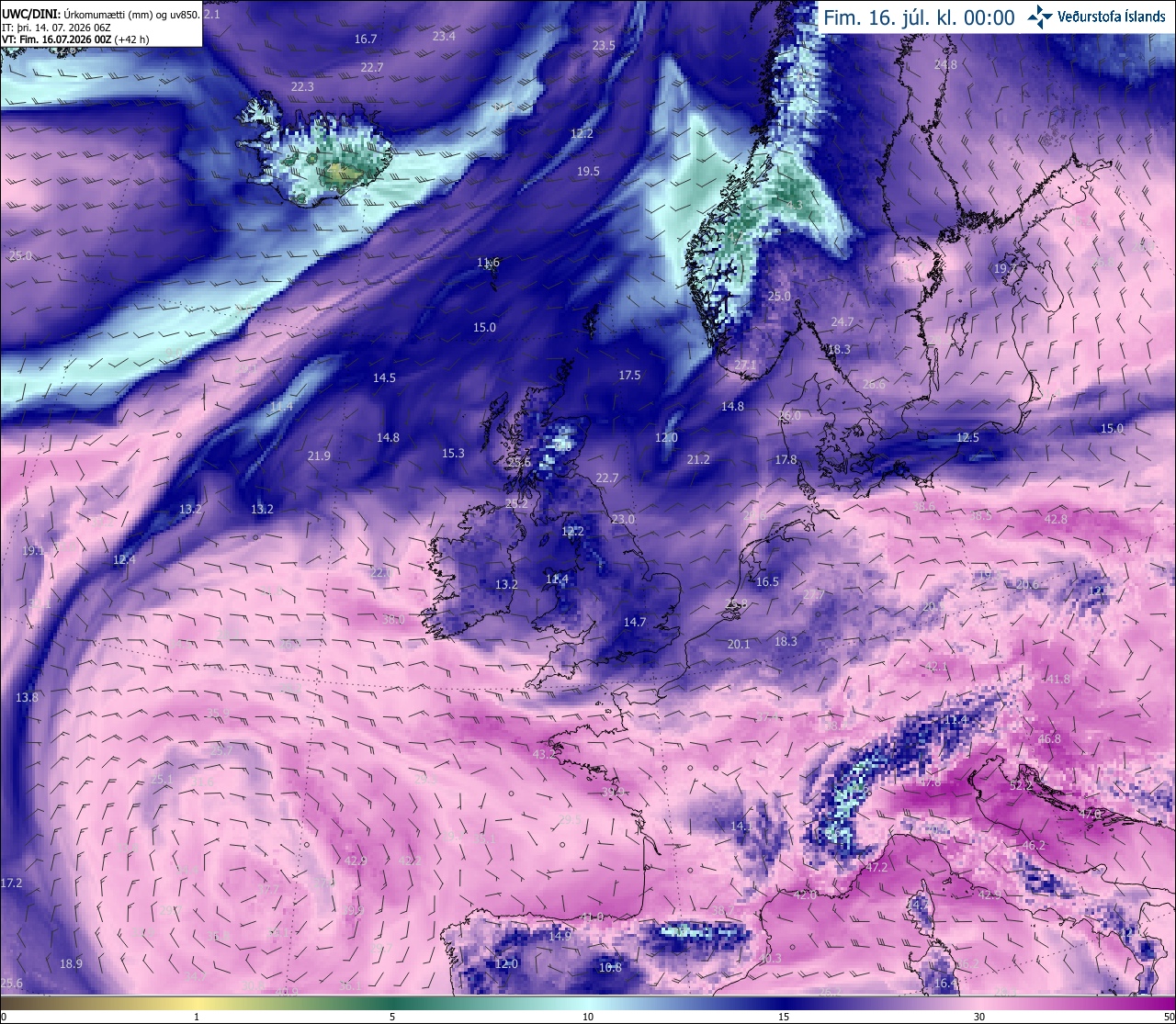Select the date label Fim. 16. júl. kl. 00:00

coord(919,17)
